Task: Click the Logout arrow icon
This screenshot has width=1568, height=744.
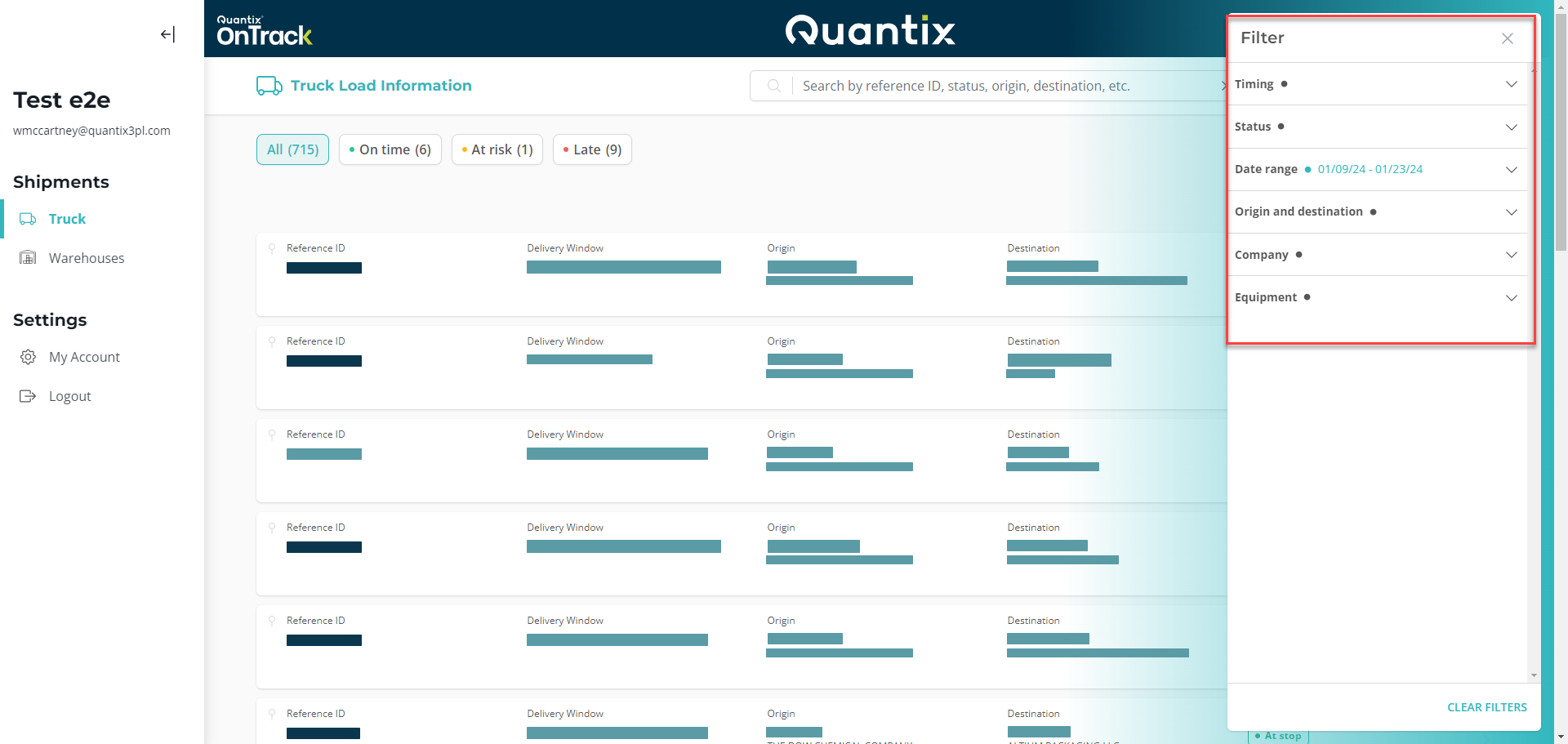Action: pos(28,396)
